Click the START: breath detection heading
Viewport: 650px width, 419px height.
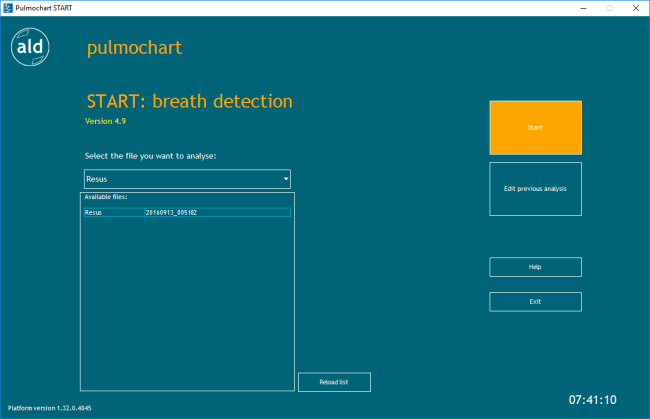(x=190, y=102)
